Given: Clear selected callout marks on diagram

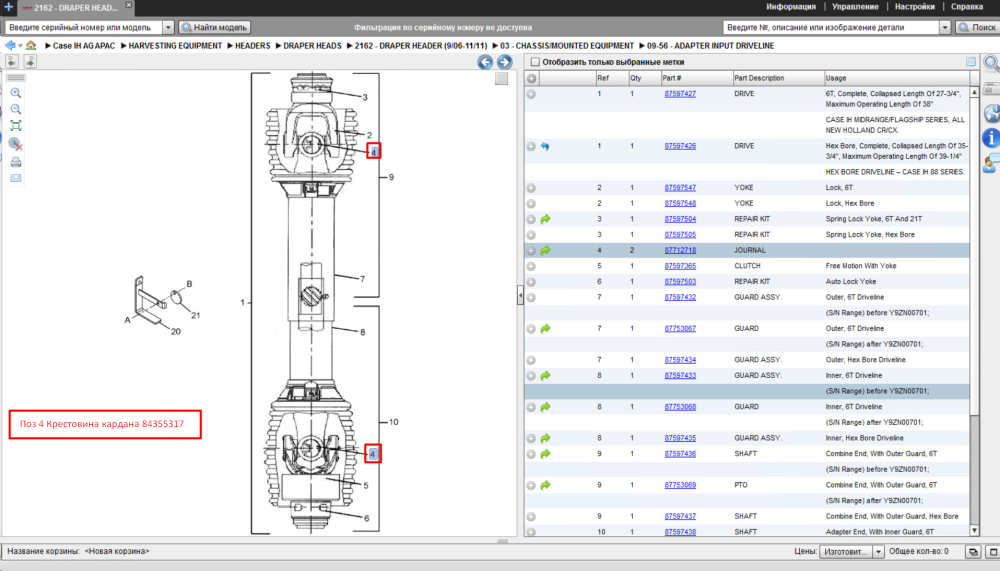Looking at the screenshot, I should (16, 144).
